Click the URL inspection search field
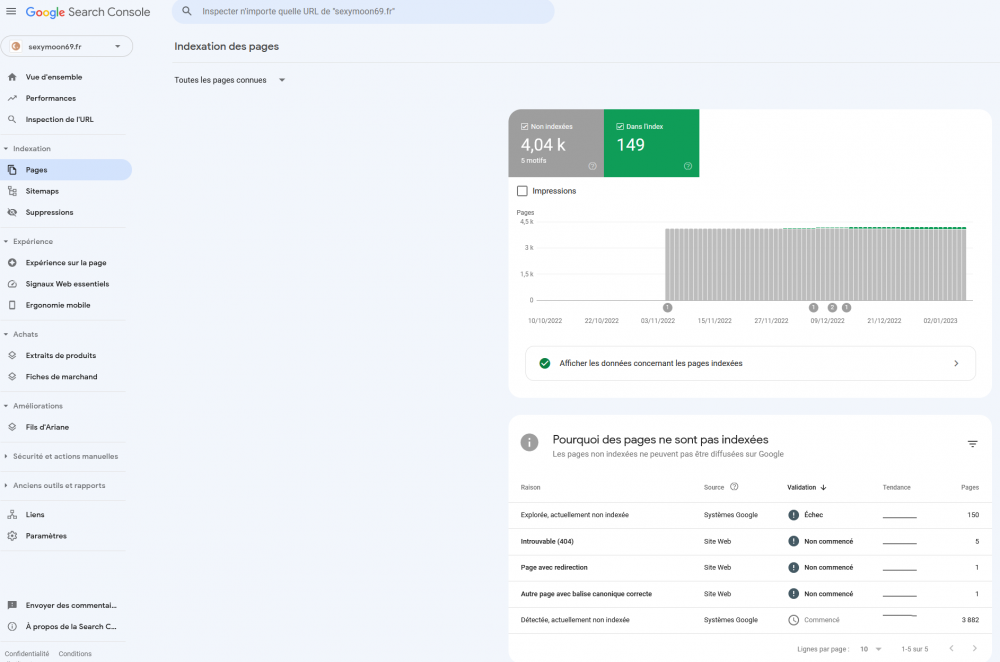This screenshot has height=662, width=1000. pos(370,12)
